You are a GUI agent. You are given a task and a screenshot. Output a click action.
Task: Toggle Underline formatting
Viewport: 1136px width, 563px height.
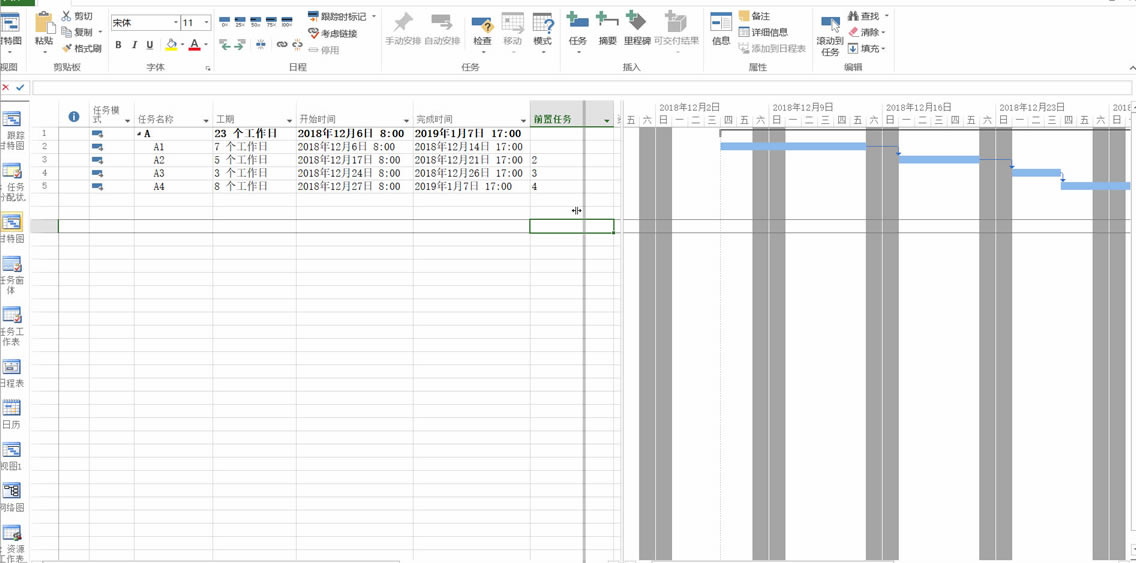point(150,45)
